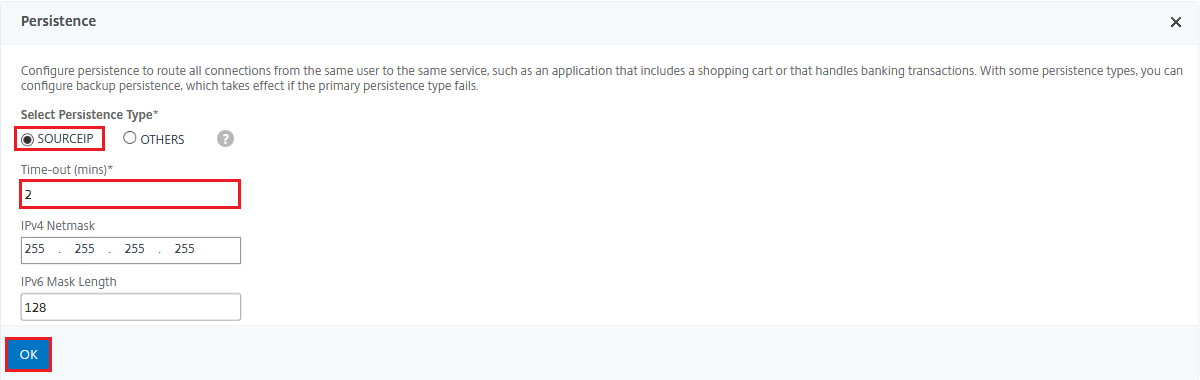Image resolution: width=1200 pixels, height=380 pixels.
Task: Click second octet of IPv4 Netmask
Action: coord(84,249)
